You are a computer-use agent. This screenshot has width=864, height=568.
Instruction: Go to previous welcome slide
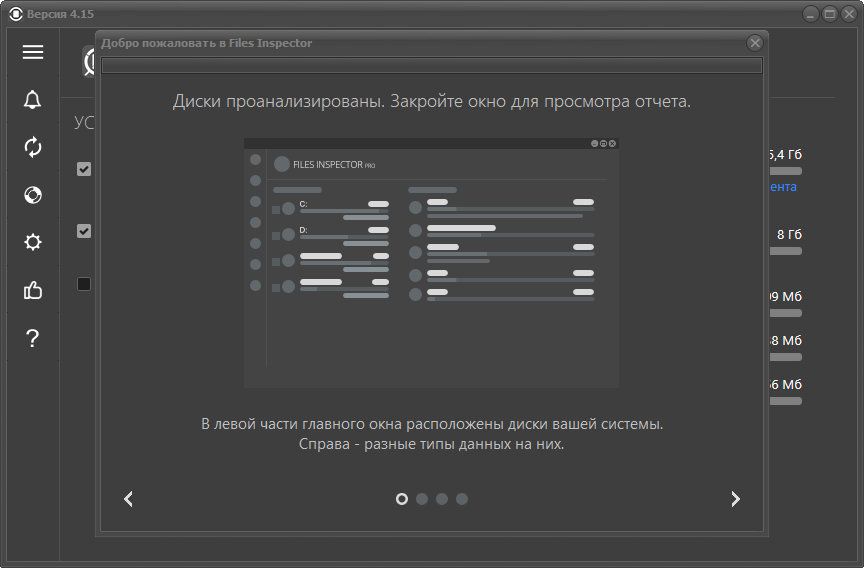[x=128, y=499]
